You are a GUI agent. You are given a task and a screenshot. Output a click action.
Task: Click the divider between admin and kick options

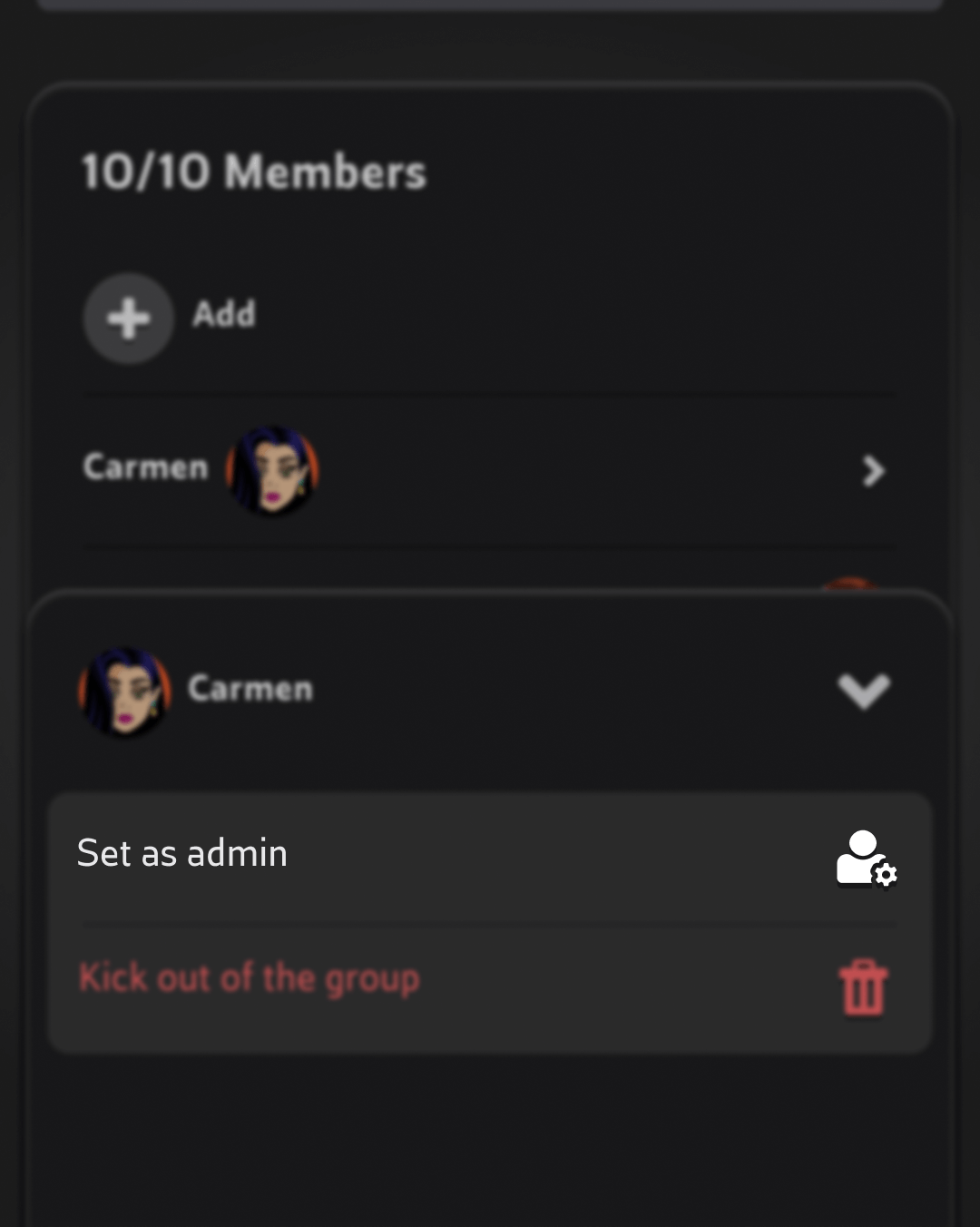pos(490,925)
